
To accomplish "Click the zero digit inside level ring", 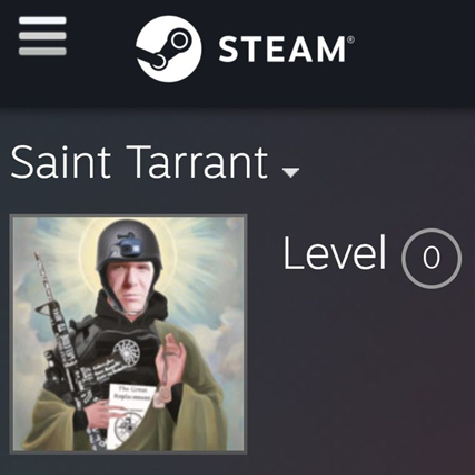I will (432, 257).
